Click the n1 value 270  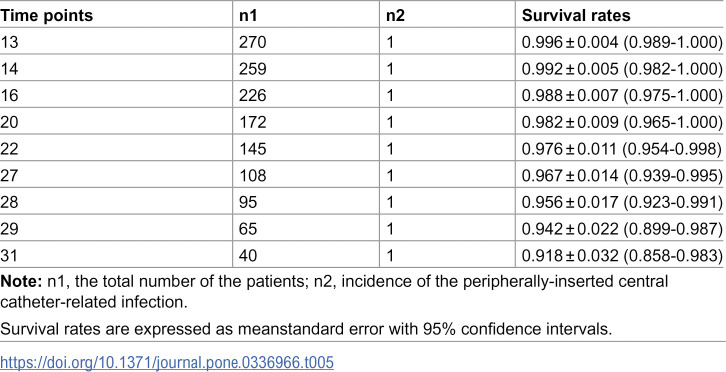click(x=252, y=43)
